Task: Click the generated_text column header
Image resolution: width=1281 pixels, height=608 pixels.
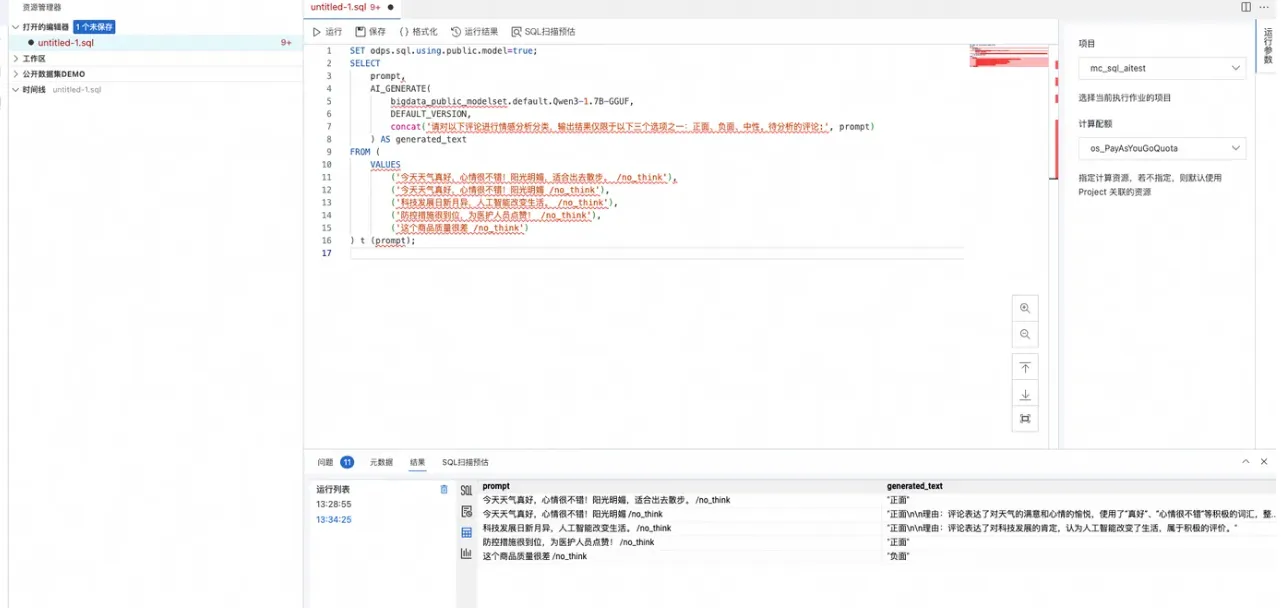Action: pos(914,486)
